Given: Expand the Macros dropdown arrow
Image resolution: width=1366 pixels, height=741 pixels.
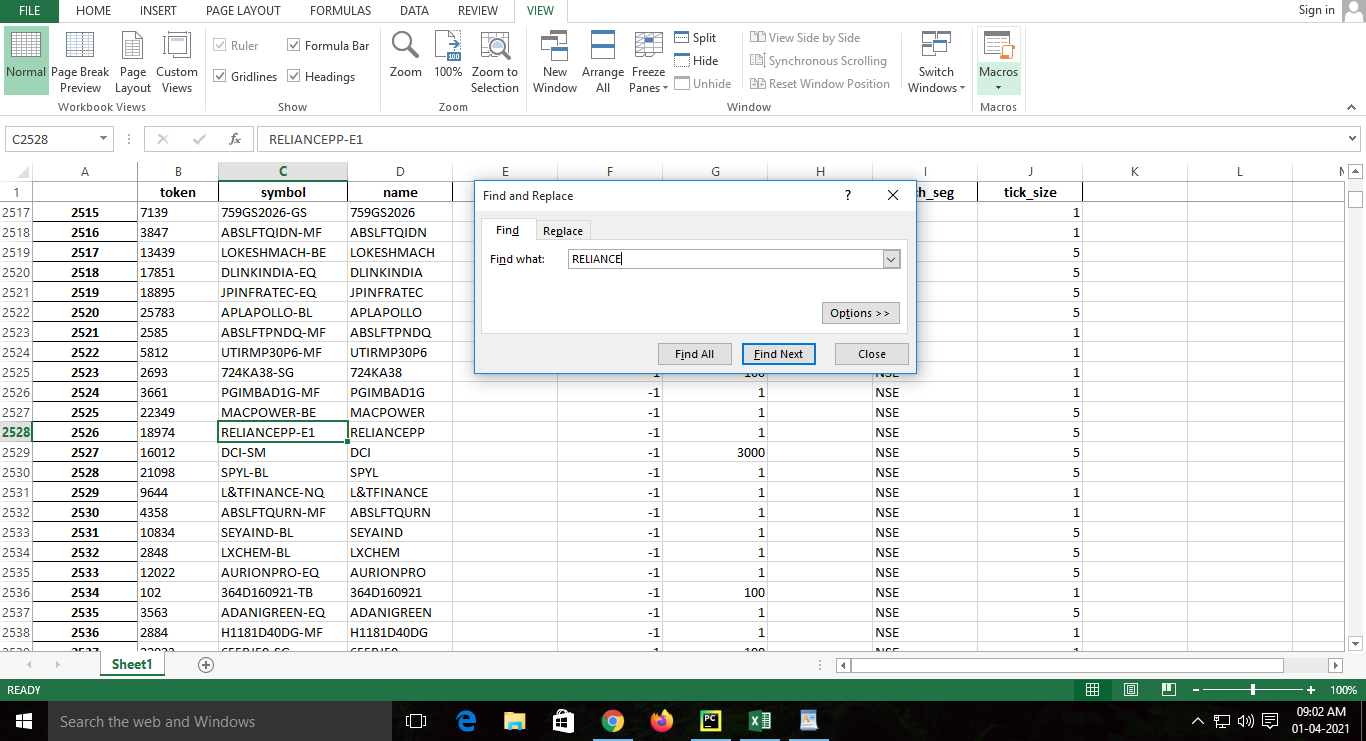Looking at the screenshot, I should click(998, 87).
